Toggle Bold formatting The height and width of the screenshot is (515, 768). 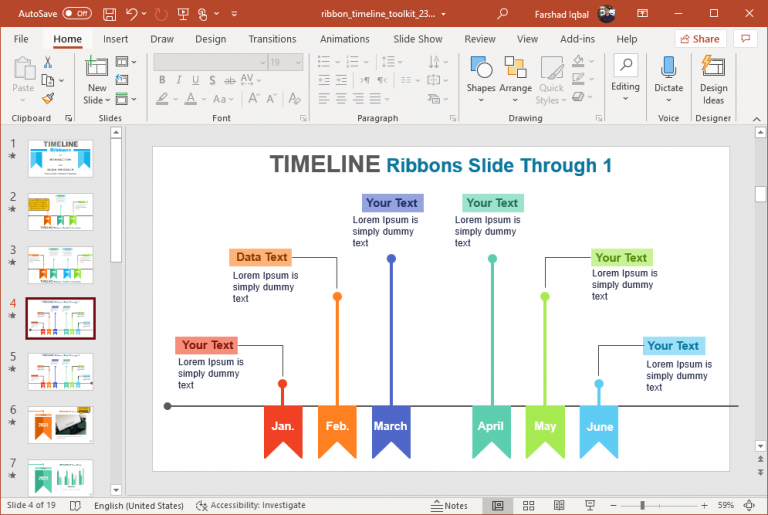162,80
